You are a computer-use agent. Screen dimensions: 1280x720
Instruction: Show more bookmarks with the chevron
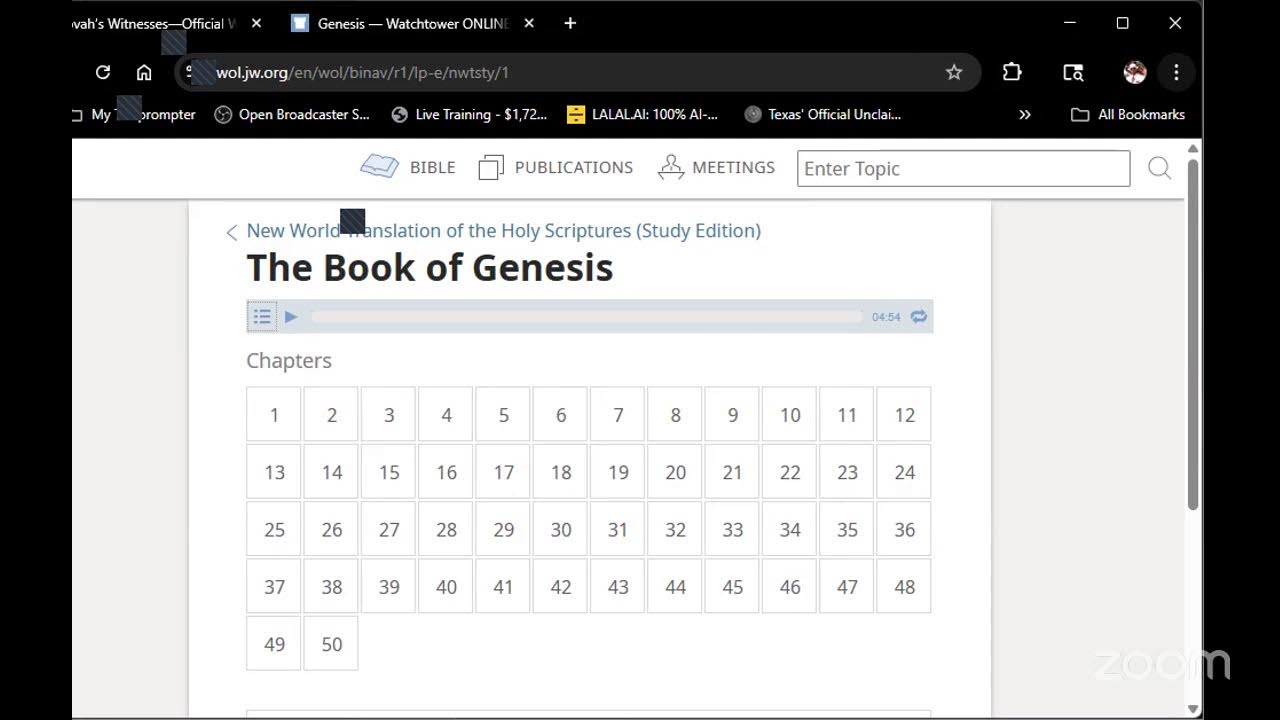pos(1025,115)
